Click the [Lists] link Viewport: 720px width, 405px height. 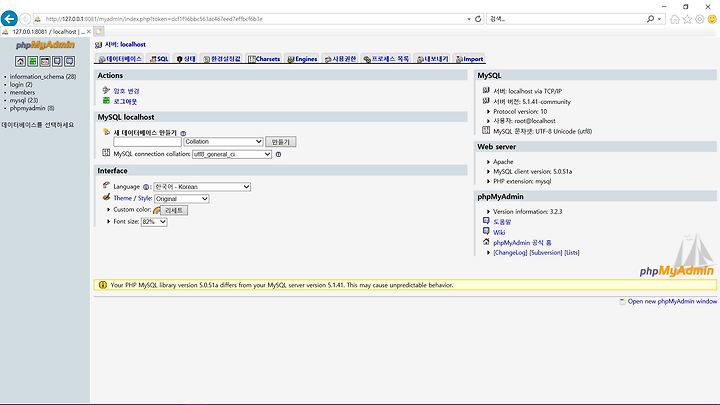[x=572, y=253]
